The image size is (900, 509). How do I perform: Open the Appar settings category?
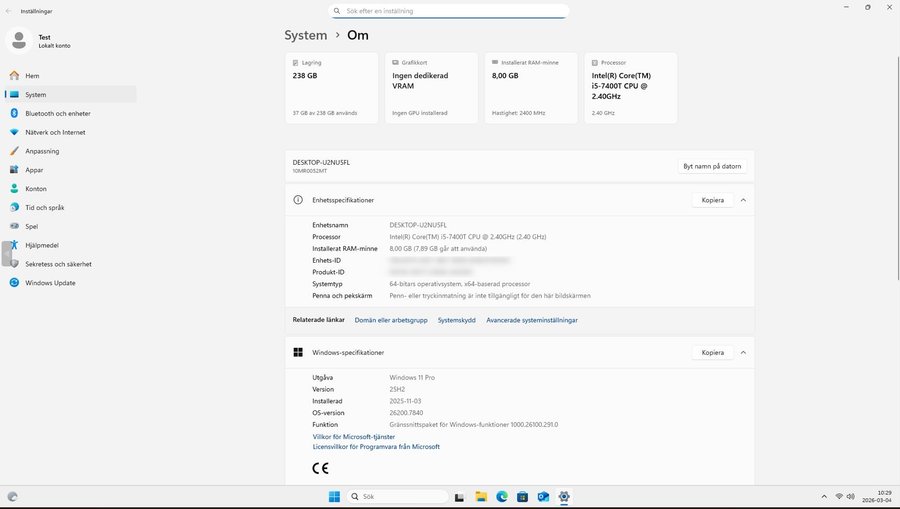pyautogui.click(x=34, y=170)
